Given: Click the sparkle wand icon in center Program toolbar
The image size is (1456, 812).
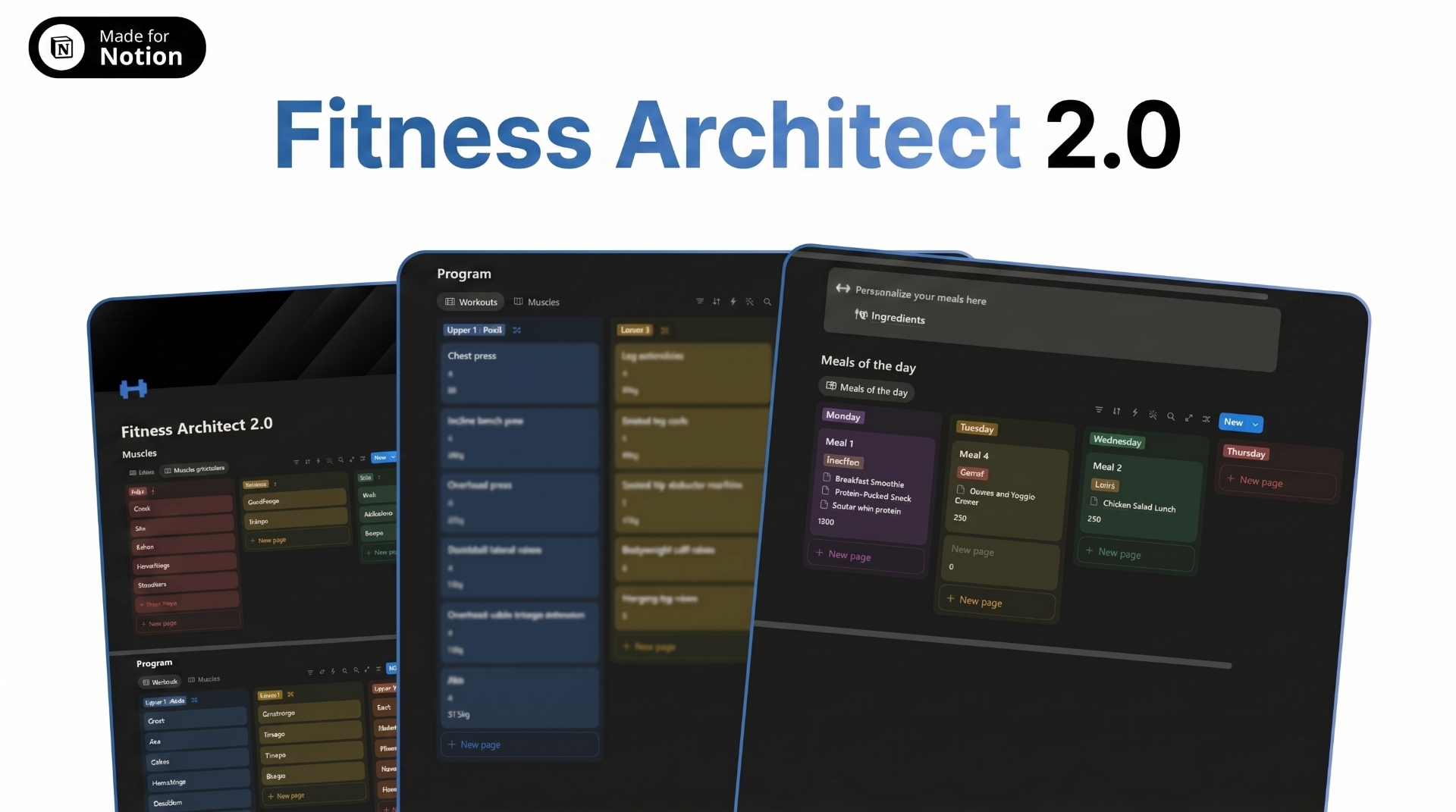Looking at the screenshot, I should (x=750, y=302).
